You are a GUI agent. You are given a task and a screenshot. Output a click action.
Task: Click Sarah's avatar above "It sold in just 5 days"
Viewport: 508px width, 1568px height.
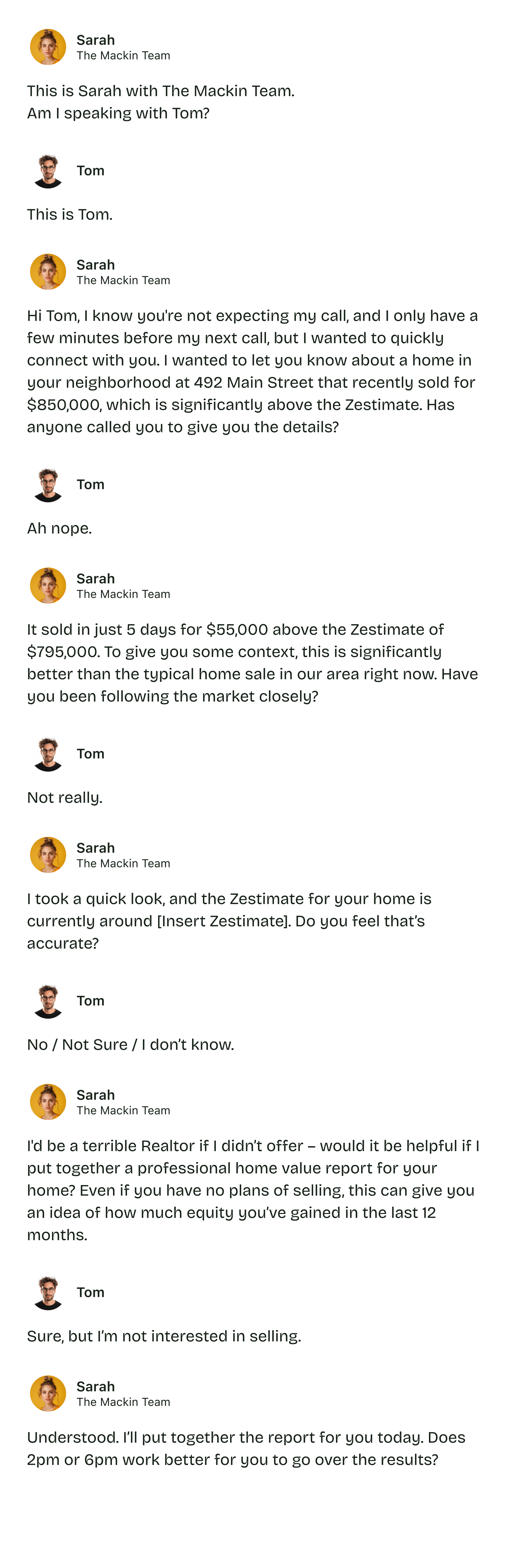(48, 586)
